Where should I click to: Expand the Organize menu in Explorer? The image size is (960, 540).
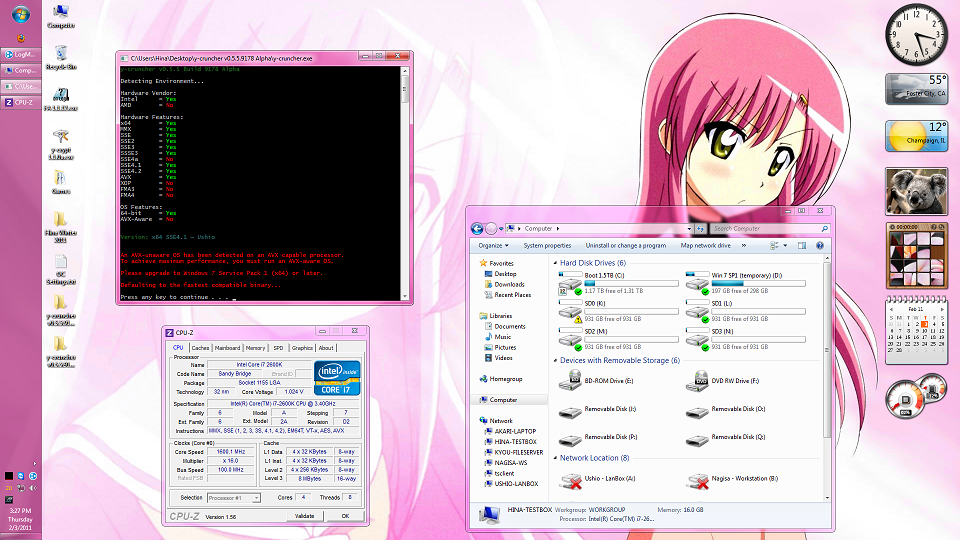click(493, 245)
